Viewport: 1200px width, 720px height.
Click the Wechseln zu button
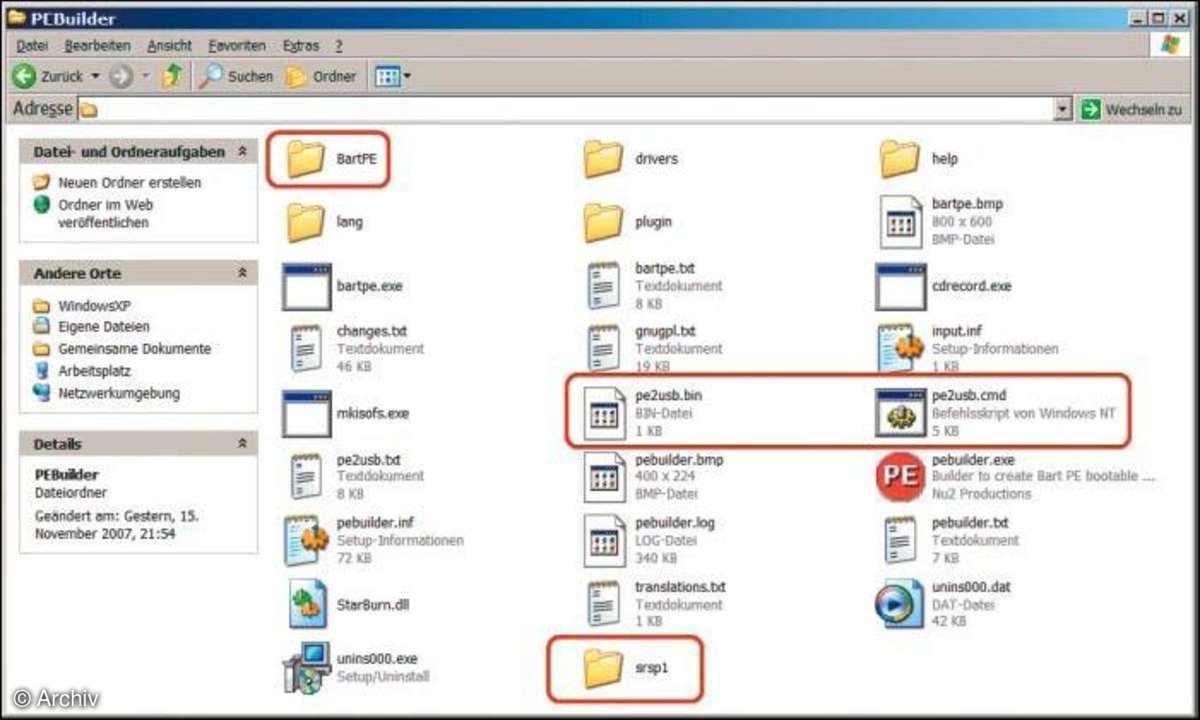1131,109
